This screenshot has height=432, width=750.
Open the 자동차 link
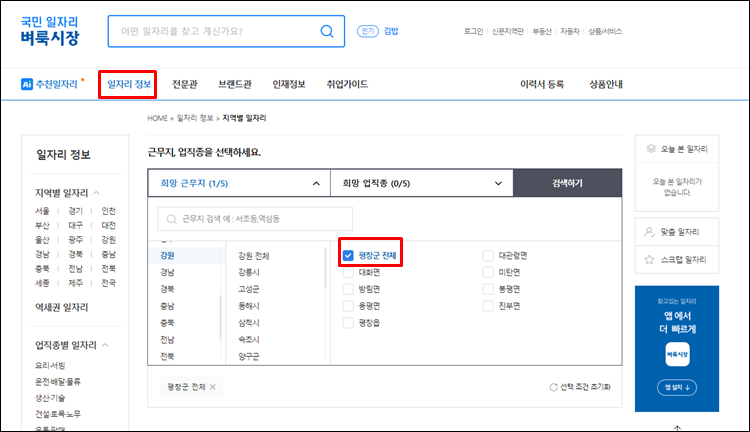[570, 32]
